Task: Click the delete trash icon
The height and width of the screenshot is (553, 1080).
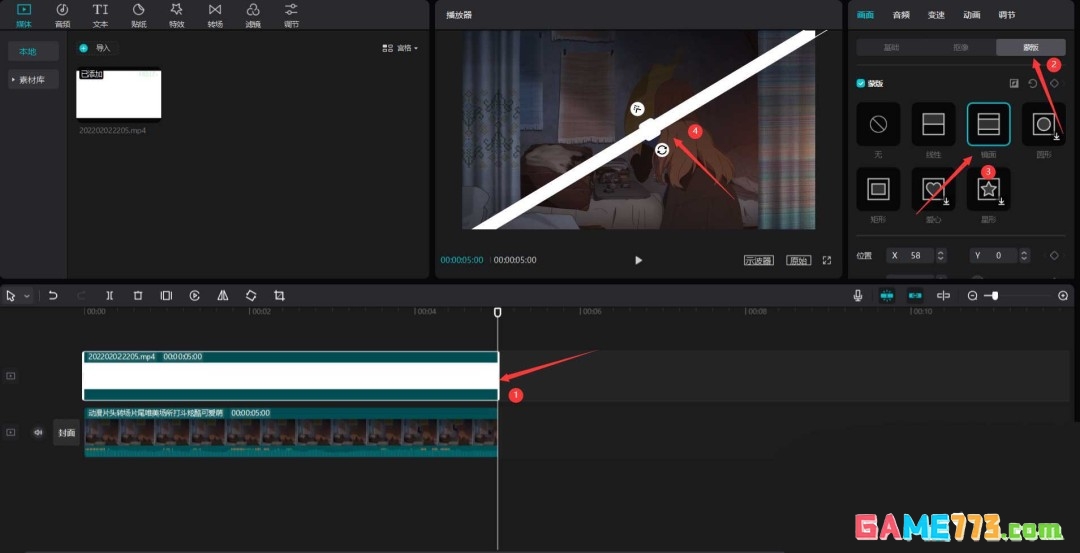Action: (138, 295)
